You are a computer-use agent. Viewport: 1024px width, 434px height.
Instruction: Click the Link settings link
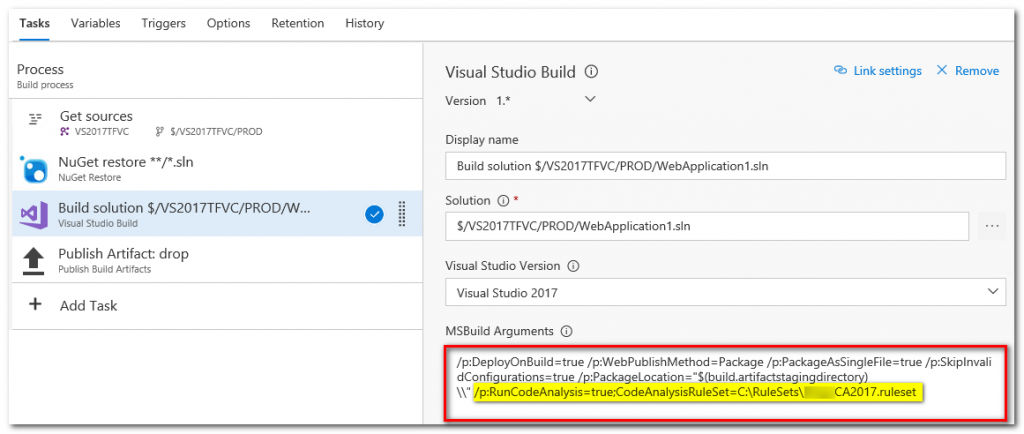877,71
